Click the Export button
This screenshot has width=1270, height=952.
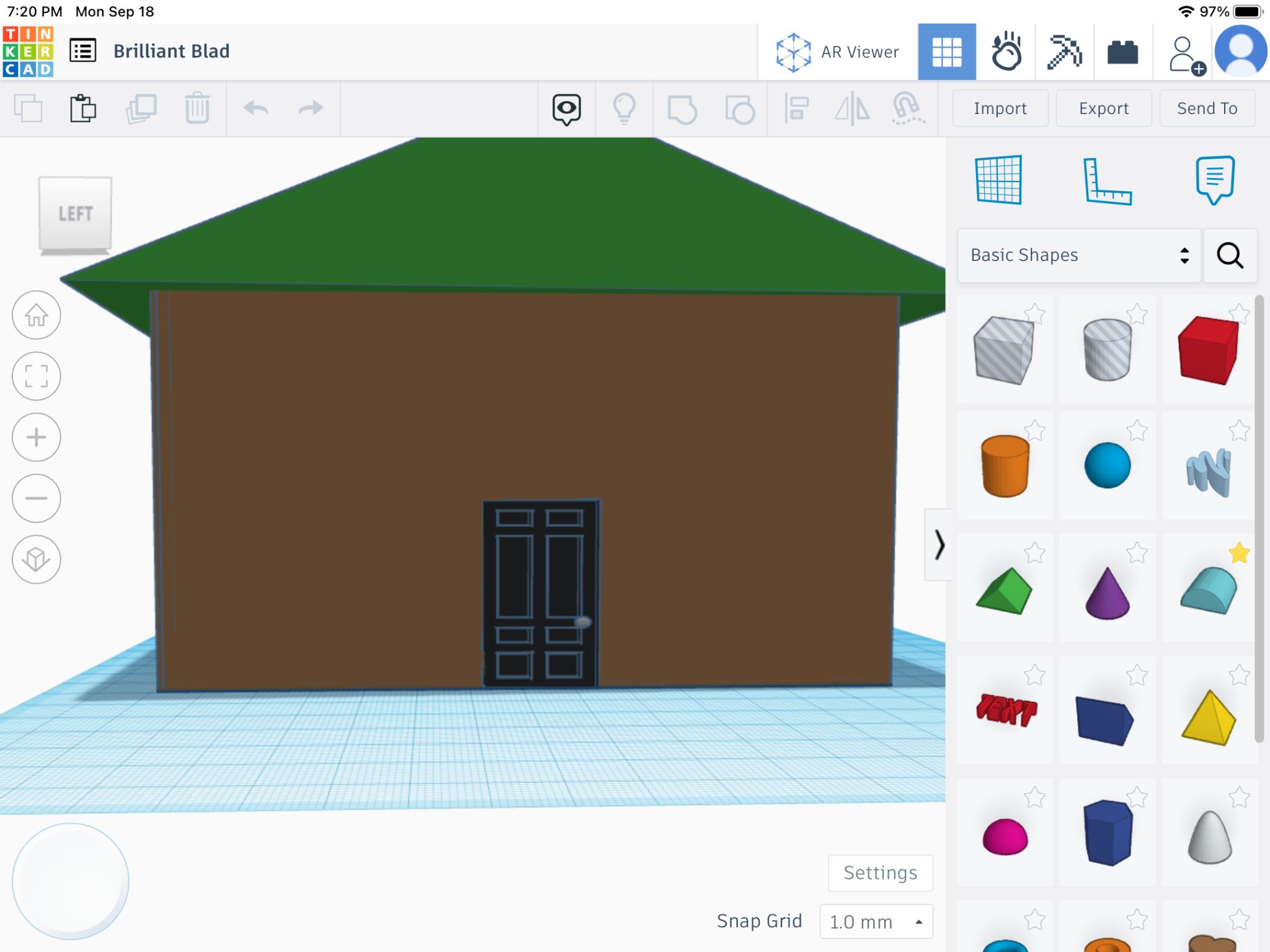(1103, 108)
